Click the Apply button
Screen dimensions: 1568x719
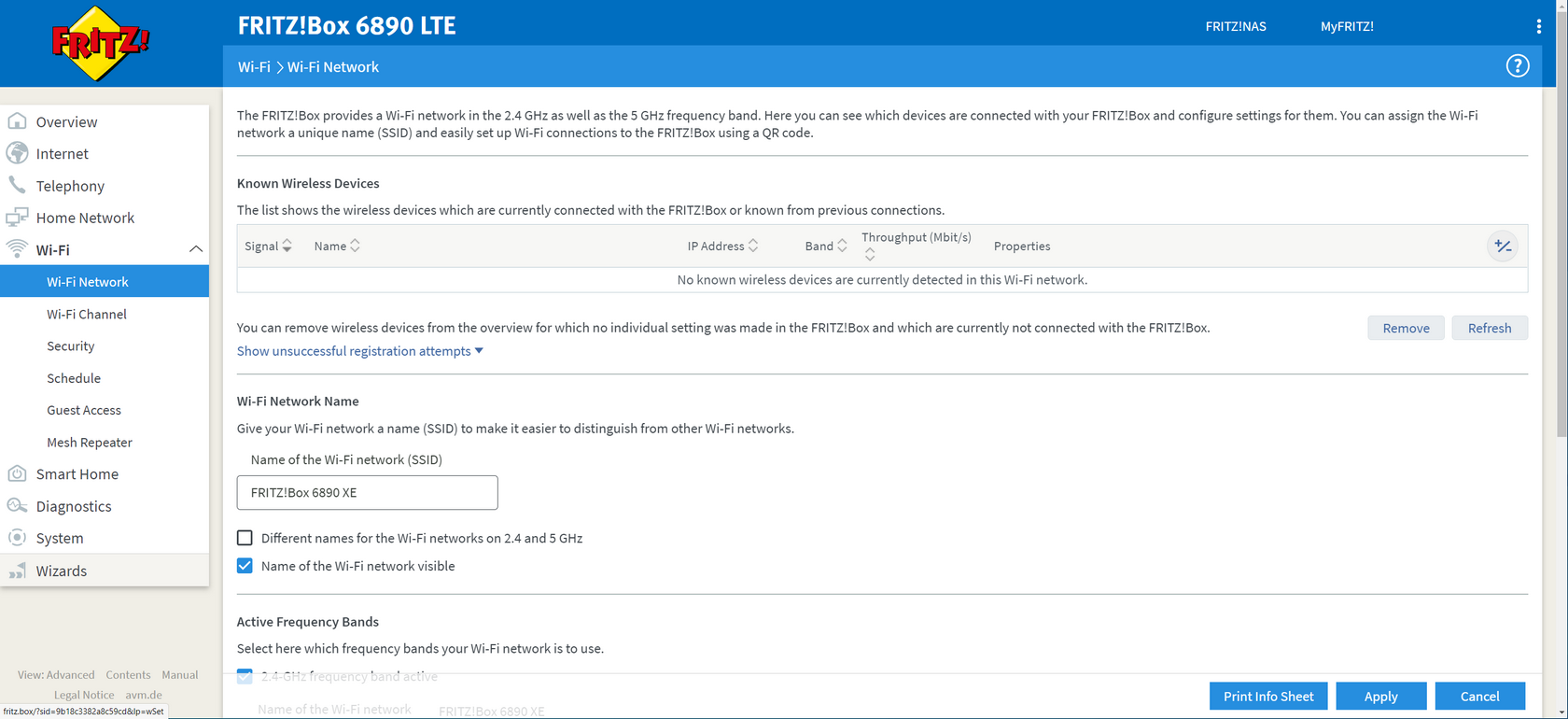point(1381,696)
